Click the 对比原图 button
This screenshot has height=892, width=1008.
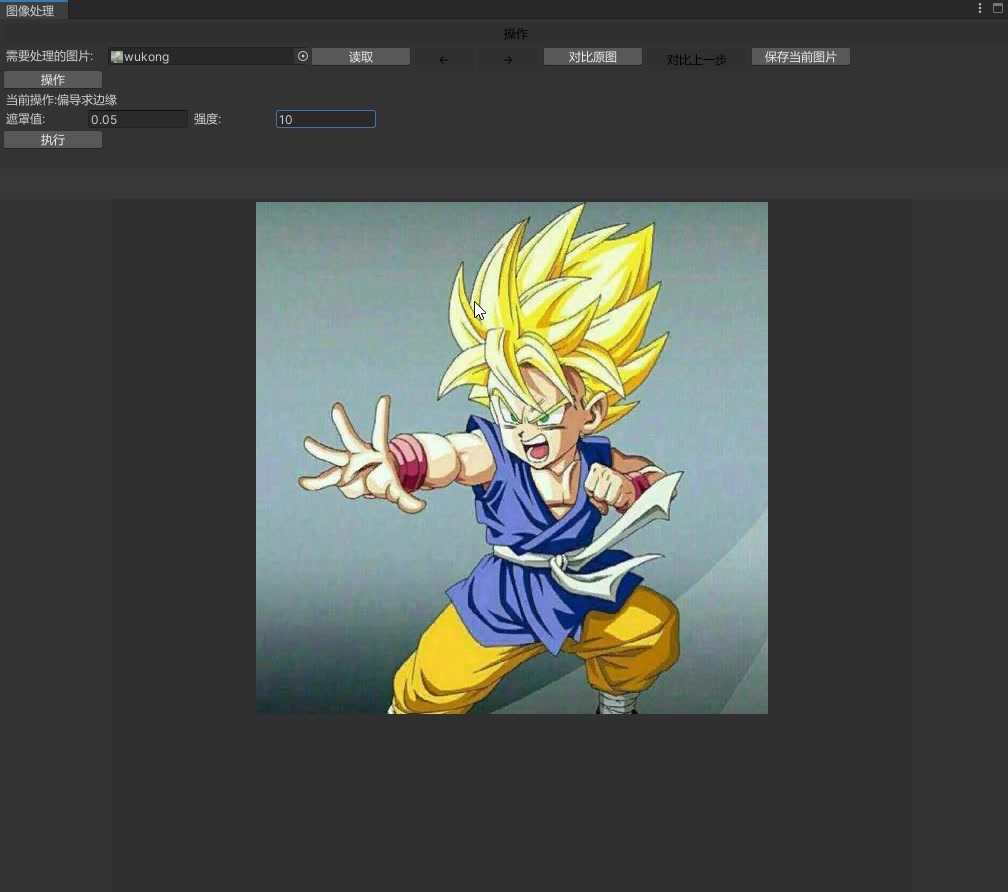click(x=593, y=57)
